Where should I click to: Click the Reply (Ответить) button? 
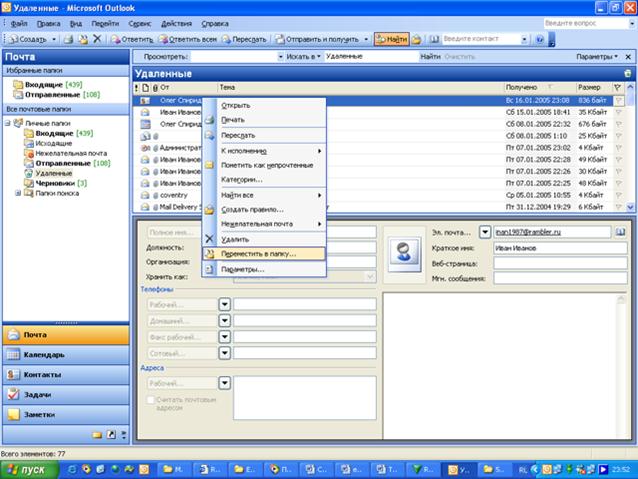coord(132,39)
